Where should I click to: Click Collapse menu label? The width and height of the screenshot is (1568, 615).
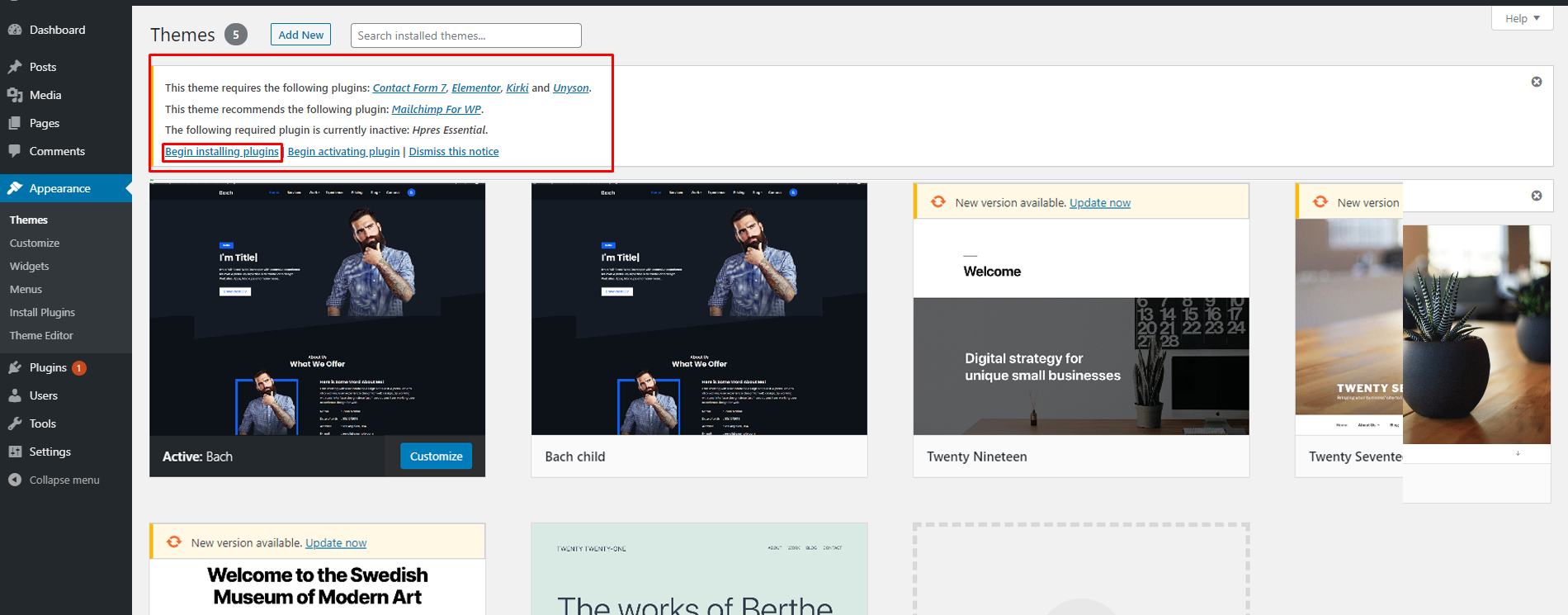tap(64, 480)
